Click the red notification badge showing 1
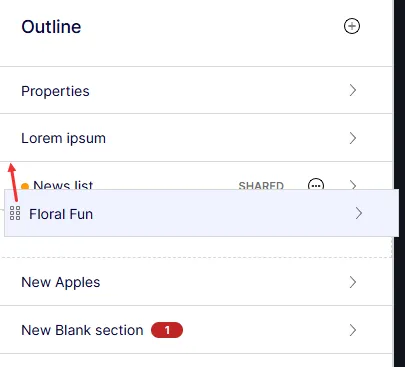Image resolution: width=405 pixels, height=367 pixels. click(x=167, y=330)
